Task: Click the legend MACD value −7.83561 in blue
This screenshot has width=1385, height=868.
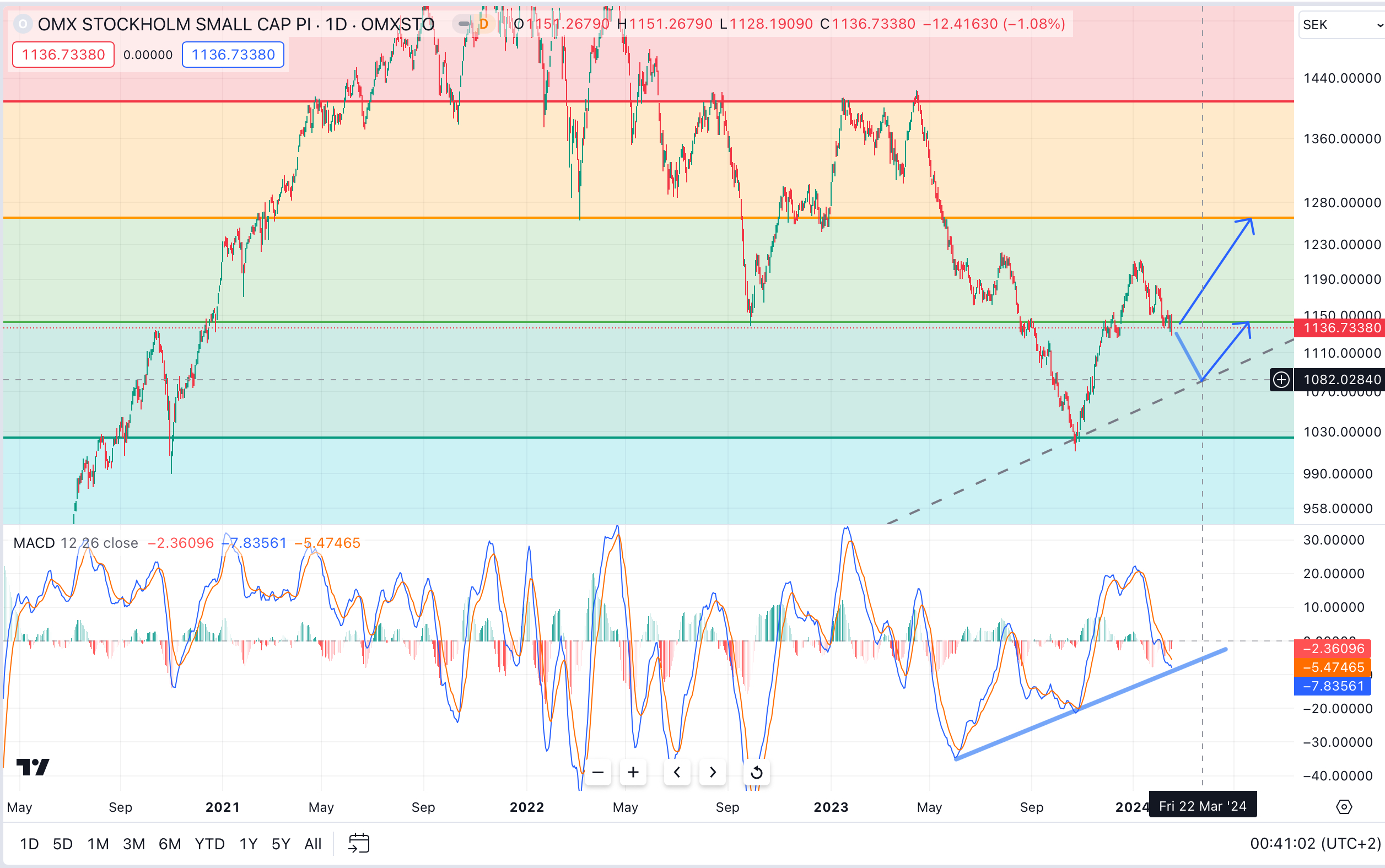Action: coord(254,542)
